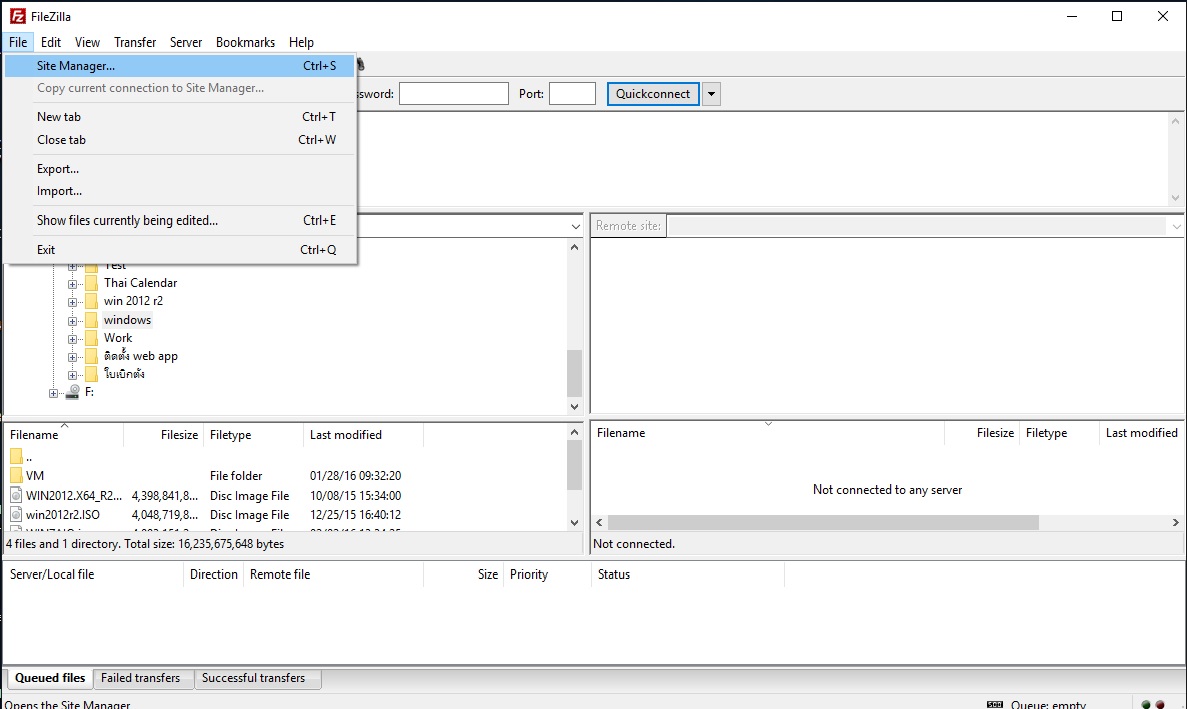Open the Transfer menu

pyautogui.click(x=135, y=42)
